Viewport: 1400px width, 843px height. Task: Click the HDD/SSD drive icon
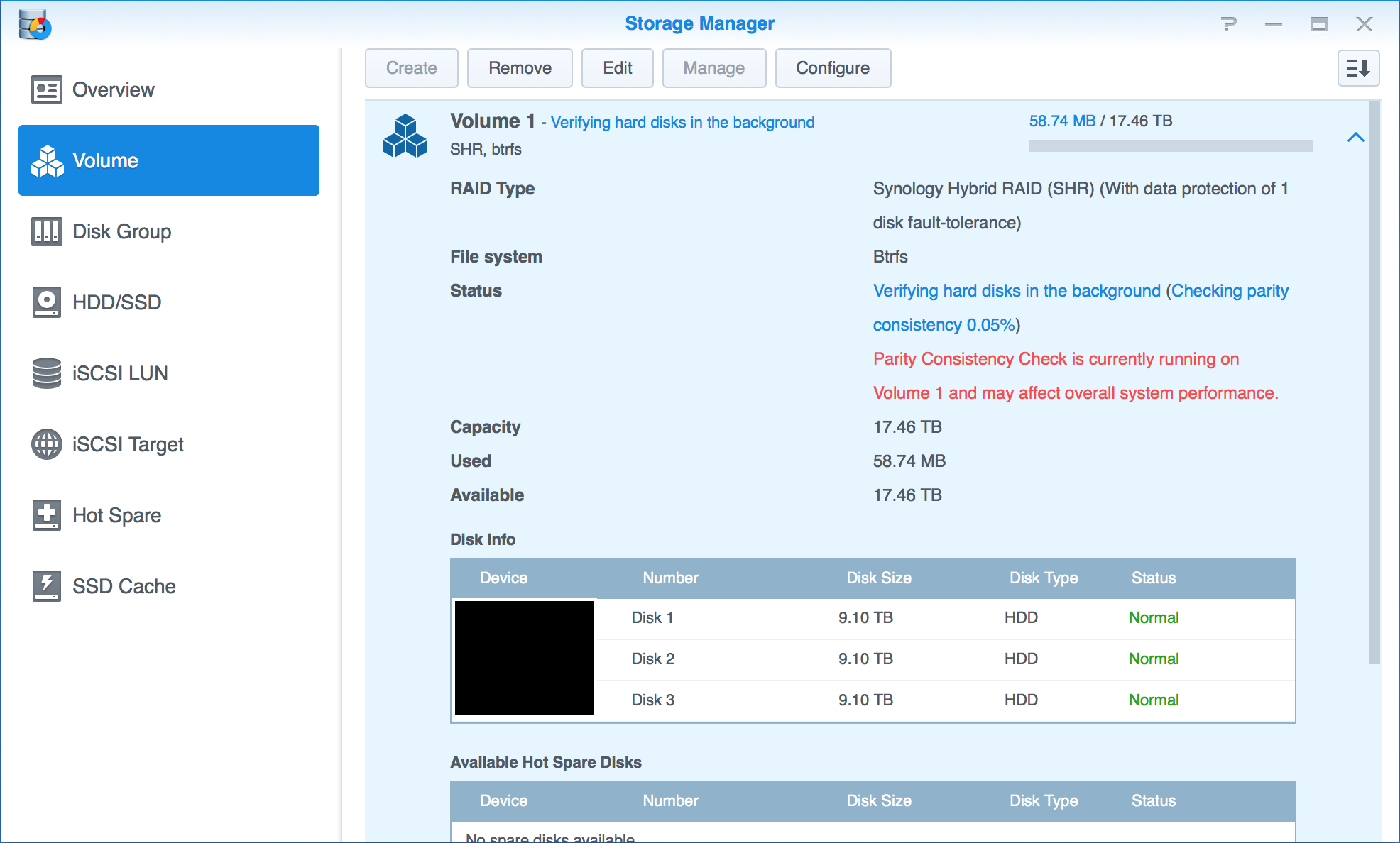(46, 302)
